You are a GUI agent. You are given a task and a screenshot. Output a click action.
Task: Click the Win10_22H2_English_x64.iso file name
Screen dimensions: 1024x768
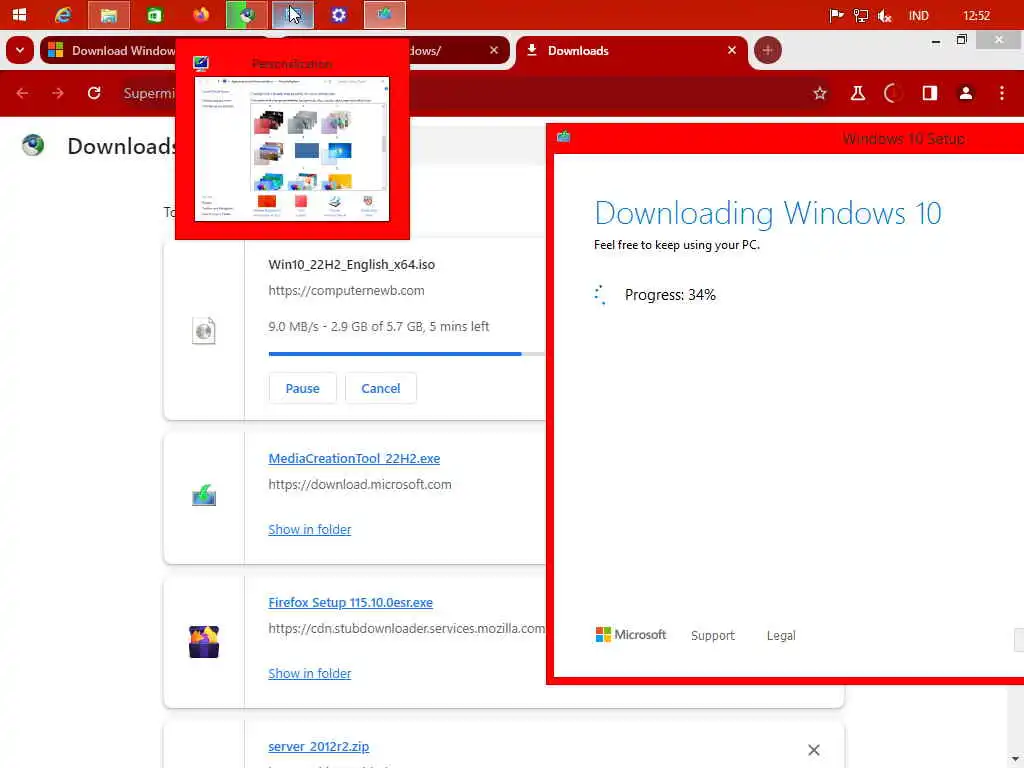point(351,264)
